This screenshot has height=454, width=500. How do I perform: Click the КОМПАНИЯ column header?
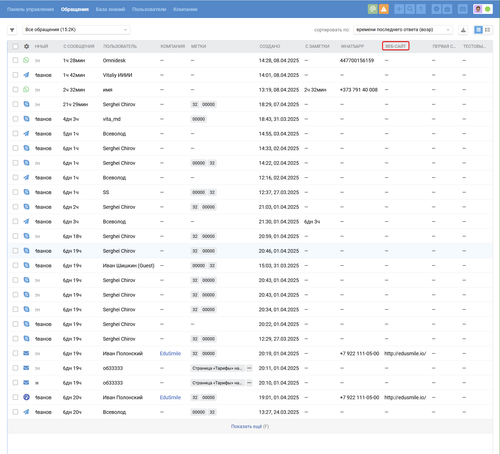click(x=173, y=46)
